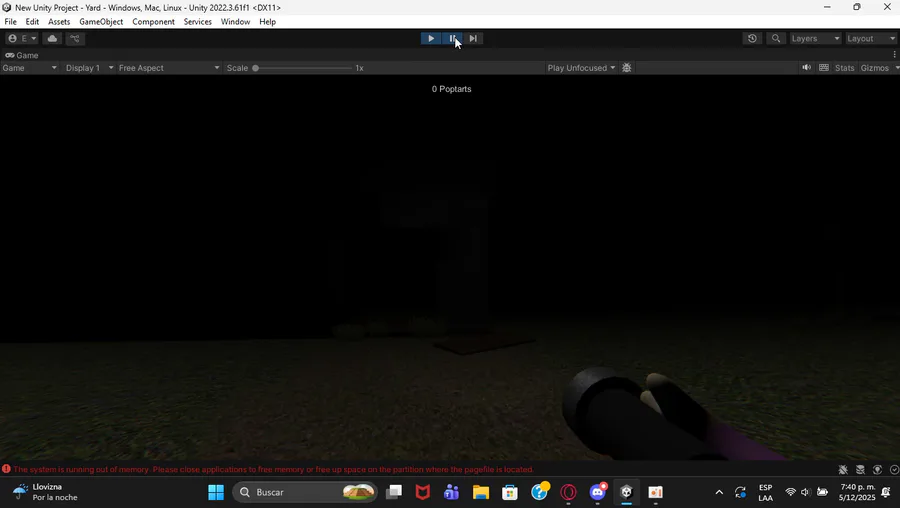Screen dimensions: 900x508
Task: Click the cache server icon in status bar
Action: tap(860, 470)
